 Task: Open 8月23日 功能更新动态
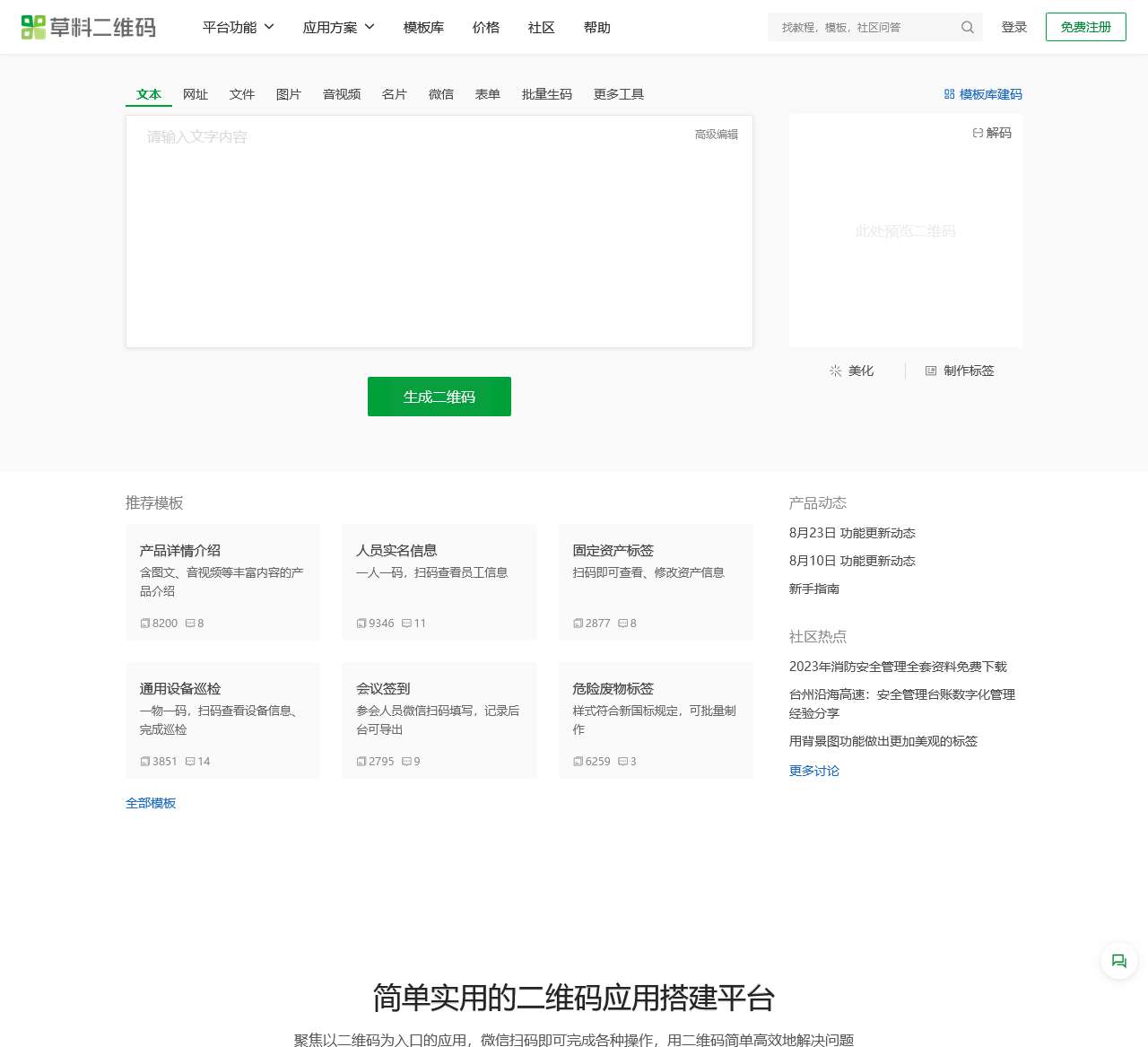(852, 533)
